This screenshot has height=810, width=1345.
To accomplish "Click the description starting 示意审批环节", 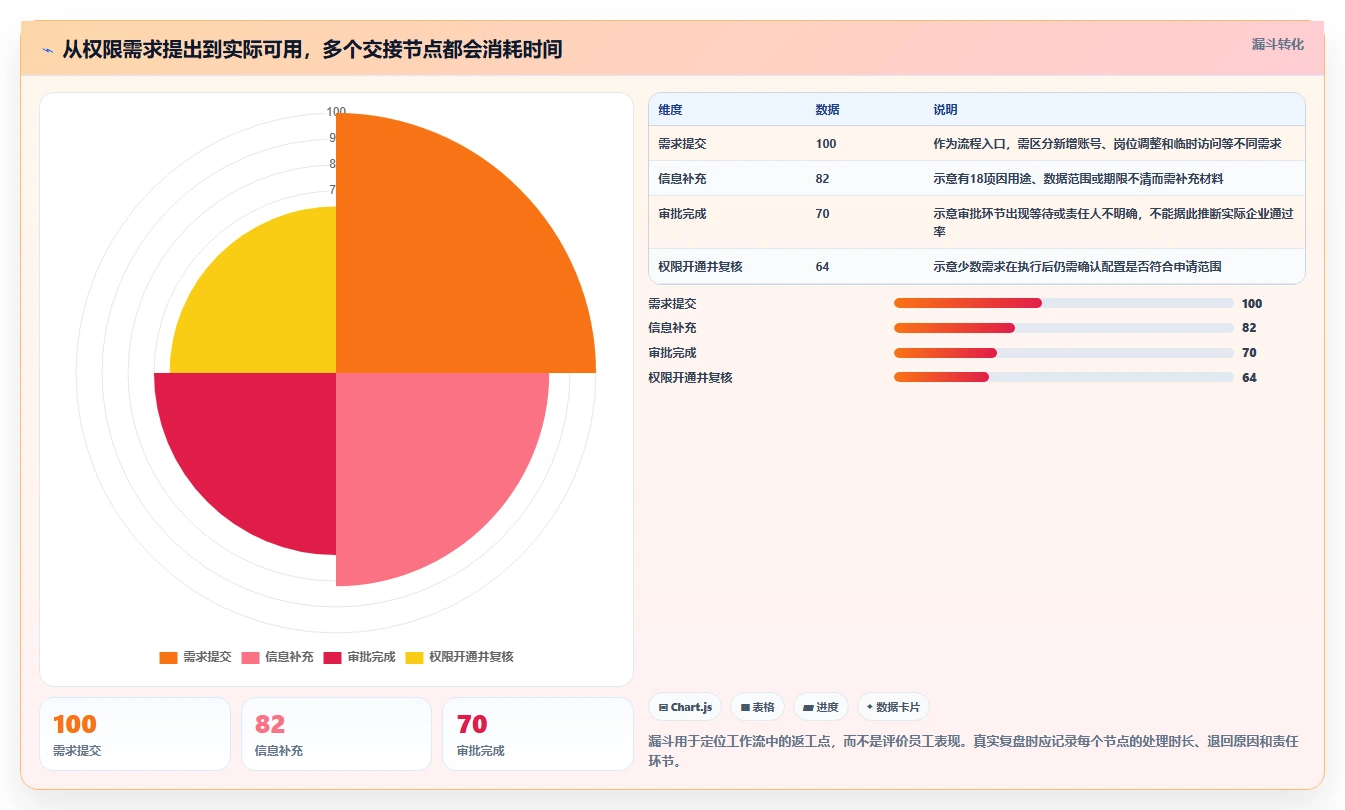I will (1113, 222).
